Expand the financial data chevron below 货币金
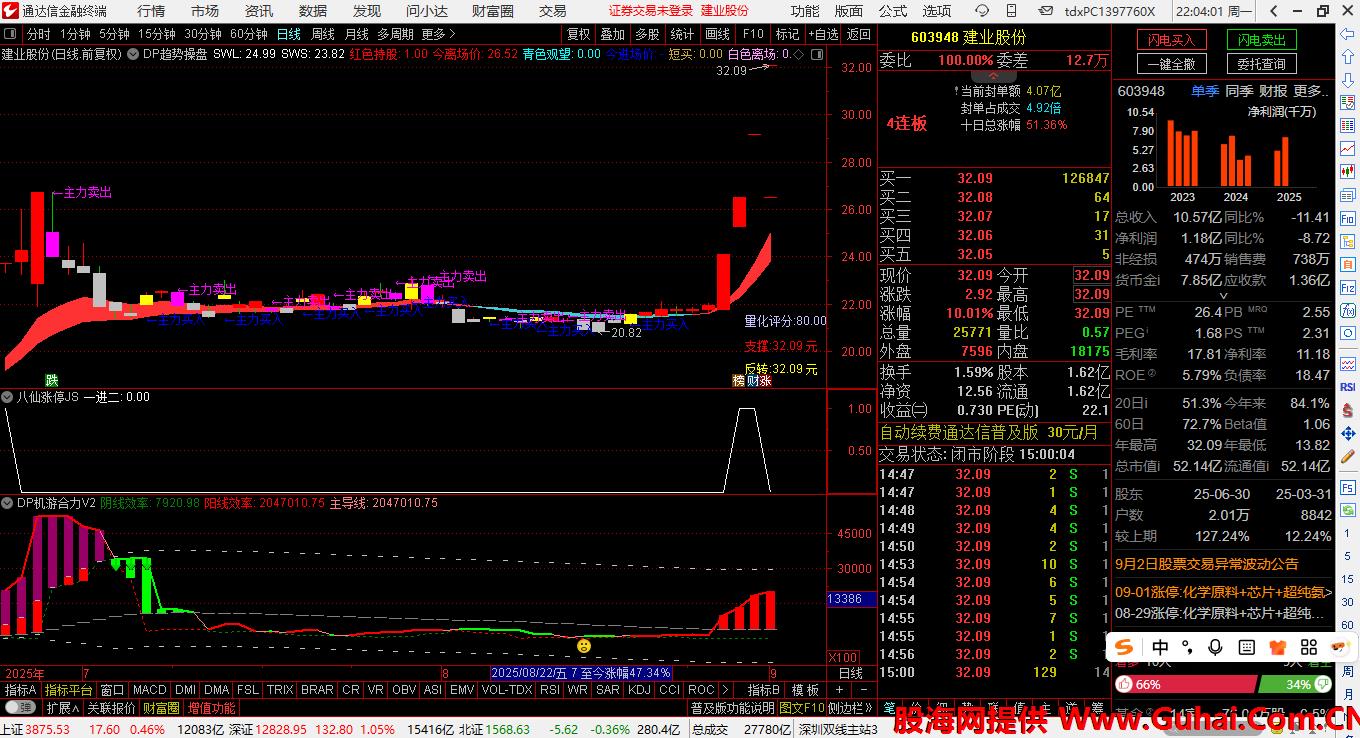Image resolution: width=1360 pixels, height=738 pixels. point(1222,297)
